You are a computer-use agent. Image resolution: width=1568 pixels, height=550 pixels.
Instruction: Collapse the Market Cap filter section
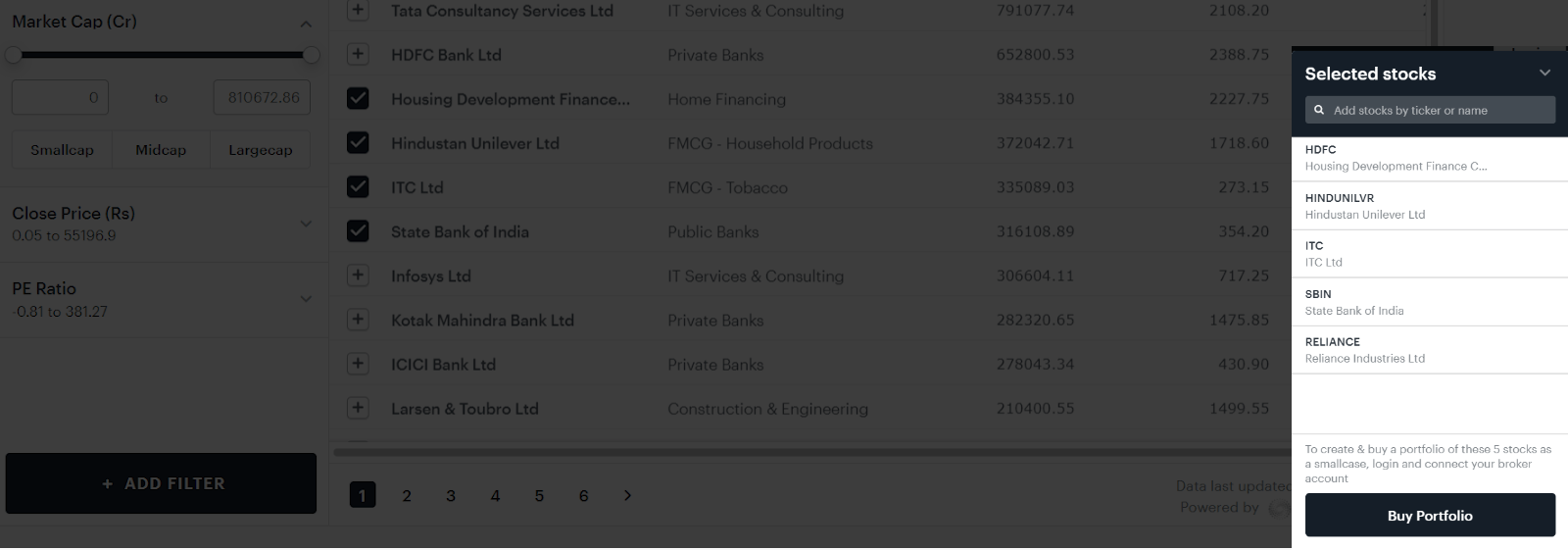tap(306, 24)
